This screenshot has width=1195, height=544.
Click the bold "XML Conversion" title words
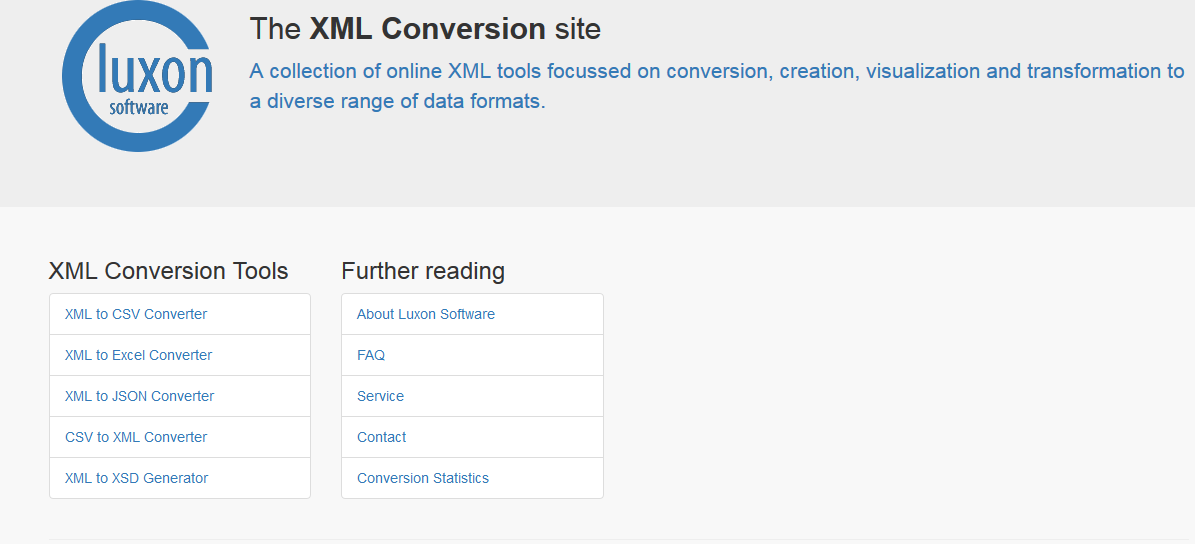point(428,29)
